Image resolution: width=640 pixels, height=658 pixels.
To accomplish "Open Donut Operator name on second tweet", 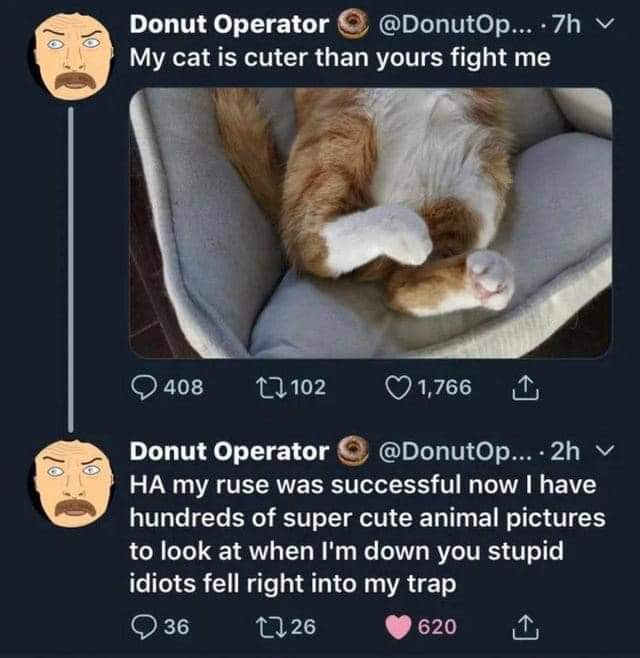I will pos(229,451).
